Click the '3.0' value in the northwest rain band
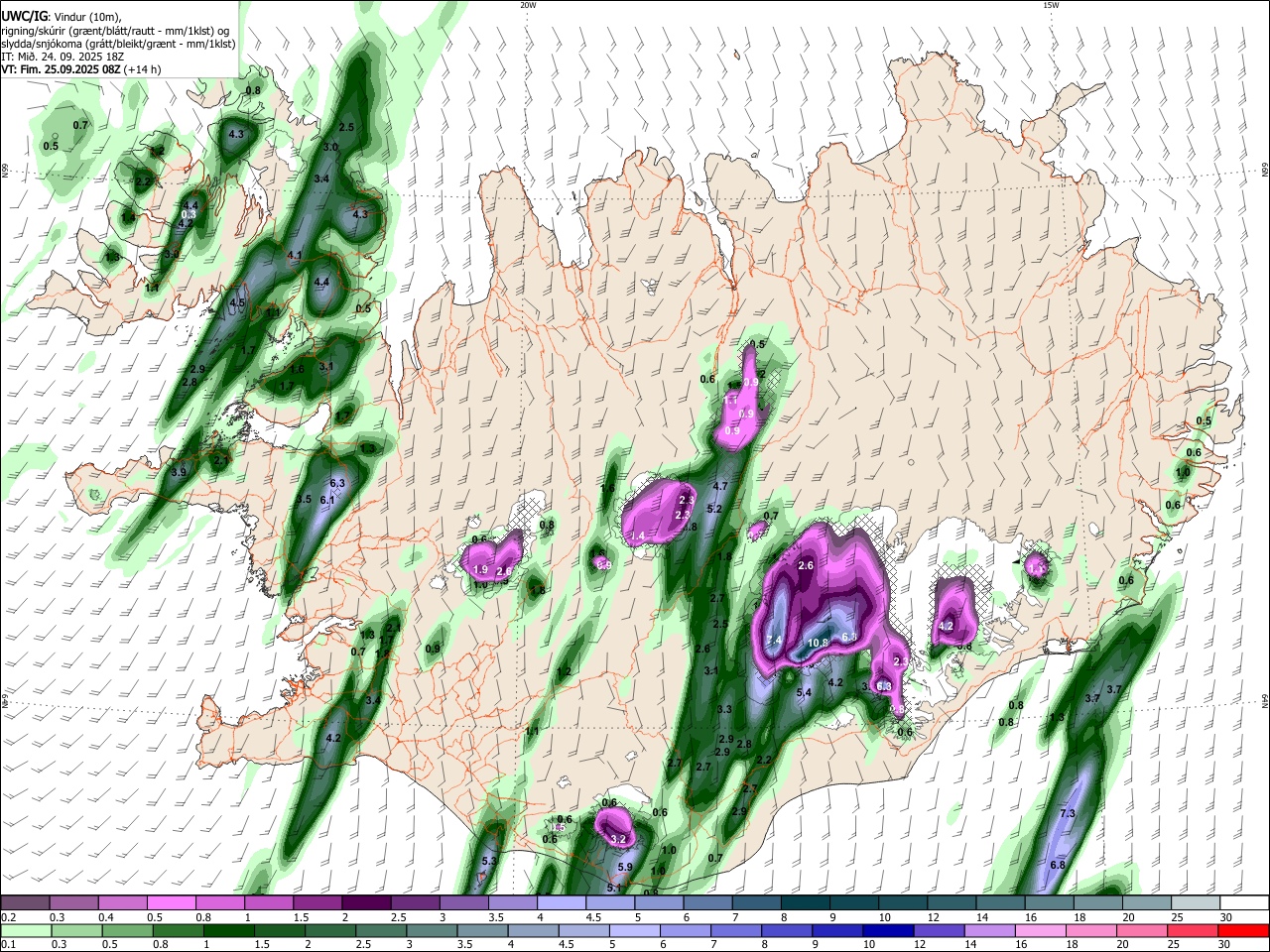The width and height of the screenshot is (1270, 952). [331, 147]
